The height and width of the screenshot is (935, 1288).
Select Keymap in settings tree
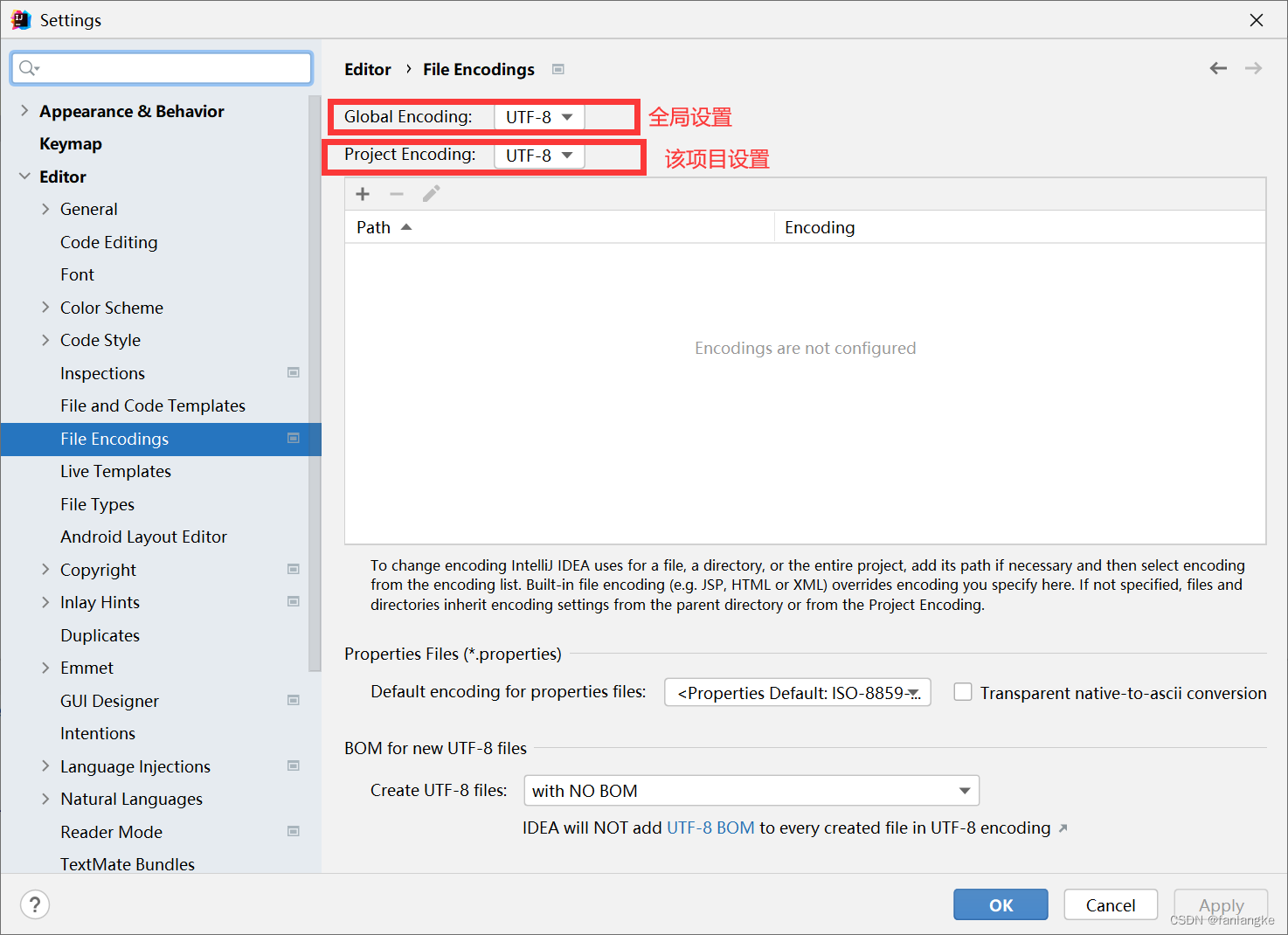pos(71,143)
